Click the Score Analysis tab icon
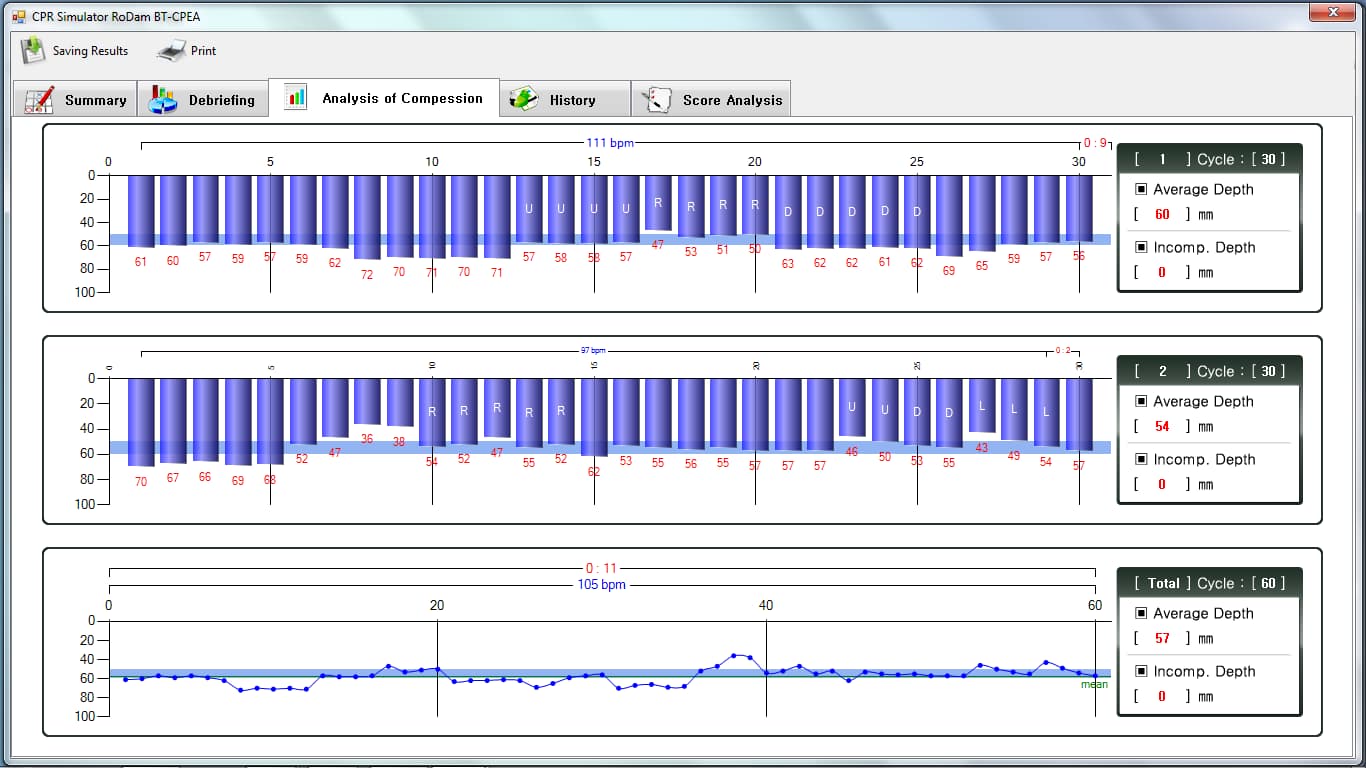Viewport: 1366px width, 768px height. 657,100
